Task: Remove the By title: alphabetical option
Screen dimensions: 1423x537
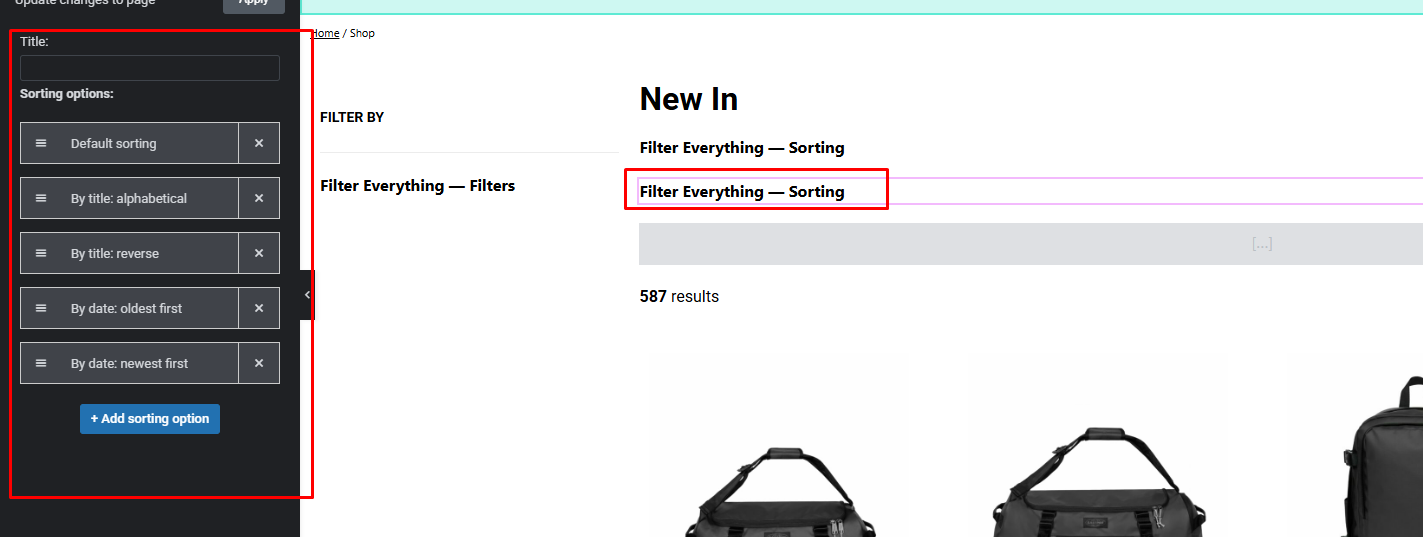Action: [x=259, y=198]
